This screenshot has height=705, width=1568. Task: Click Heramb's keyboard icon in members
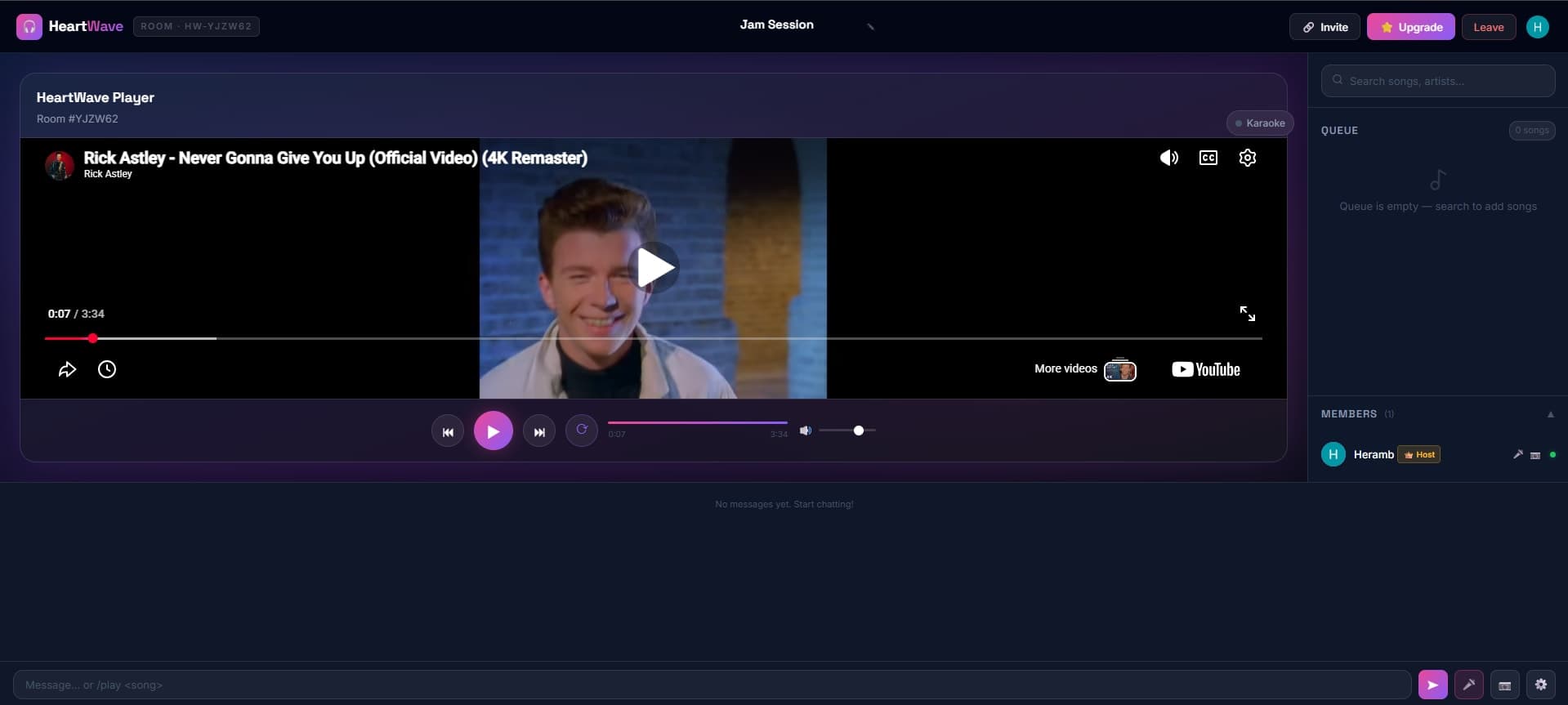pos(1535,455)
